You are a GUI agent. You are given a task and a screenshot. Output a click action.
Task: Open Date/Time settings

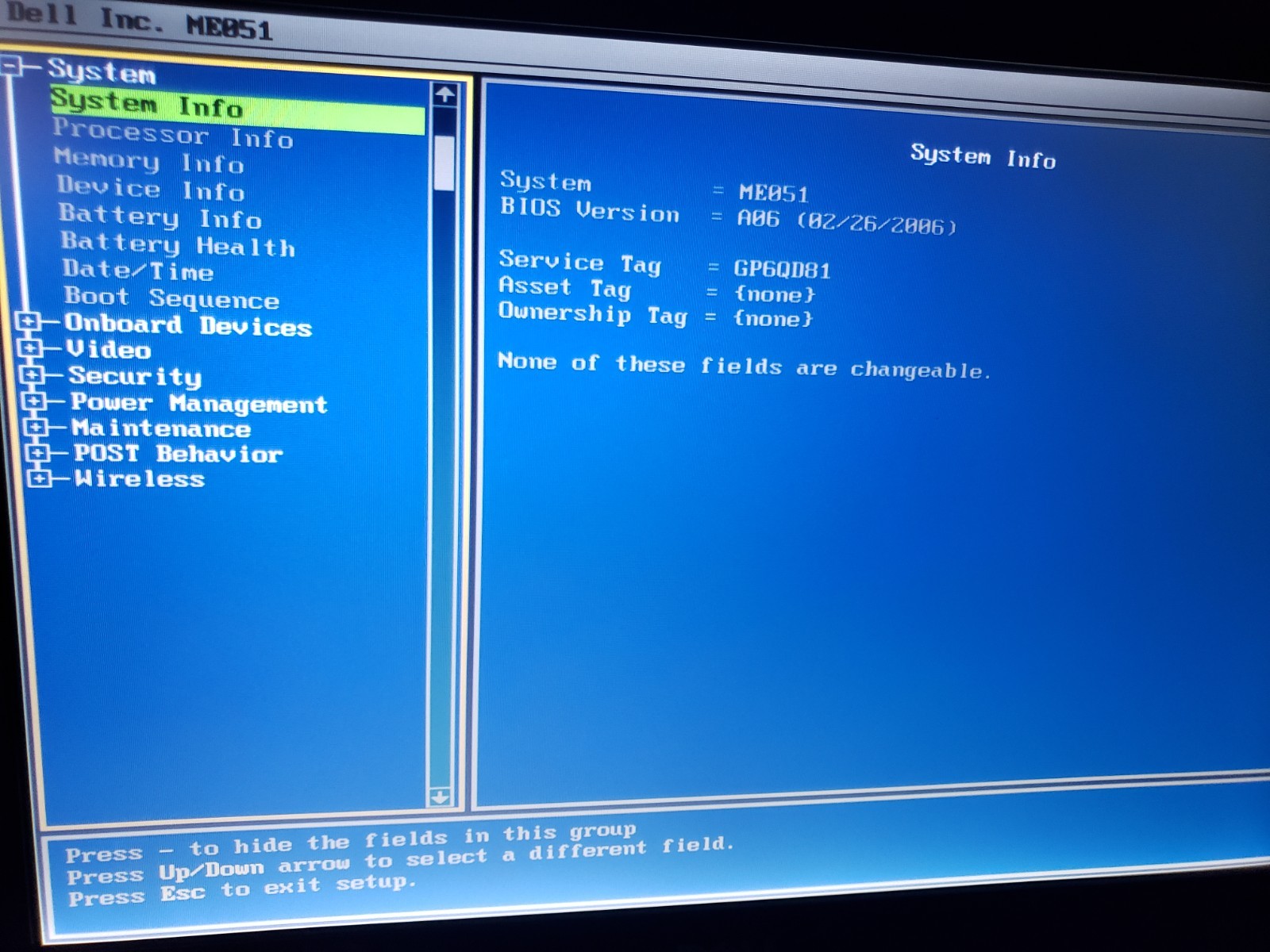tap(138, 271)
